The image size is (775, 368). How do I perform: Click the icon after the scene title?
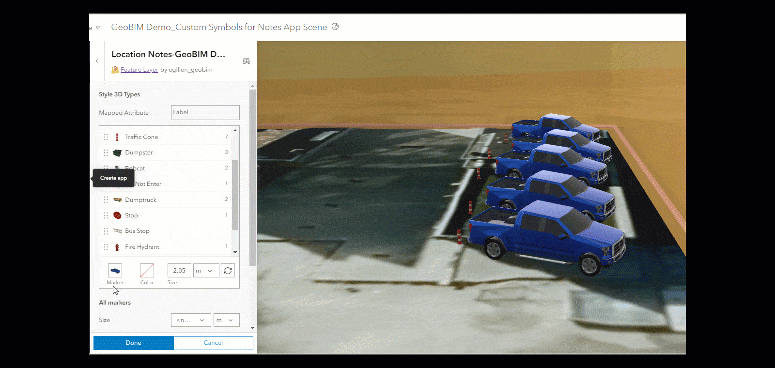pos(336,27)
